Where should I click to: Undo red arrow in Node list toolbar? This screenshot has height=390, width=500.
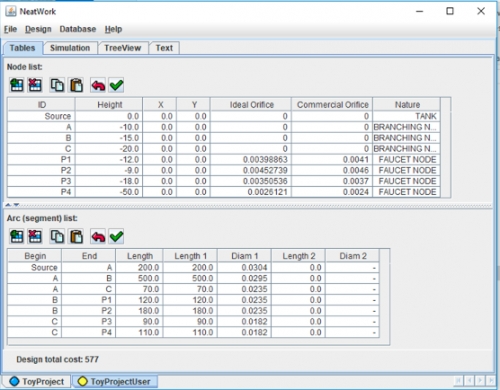[x=98, y=85]
